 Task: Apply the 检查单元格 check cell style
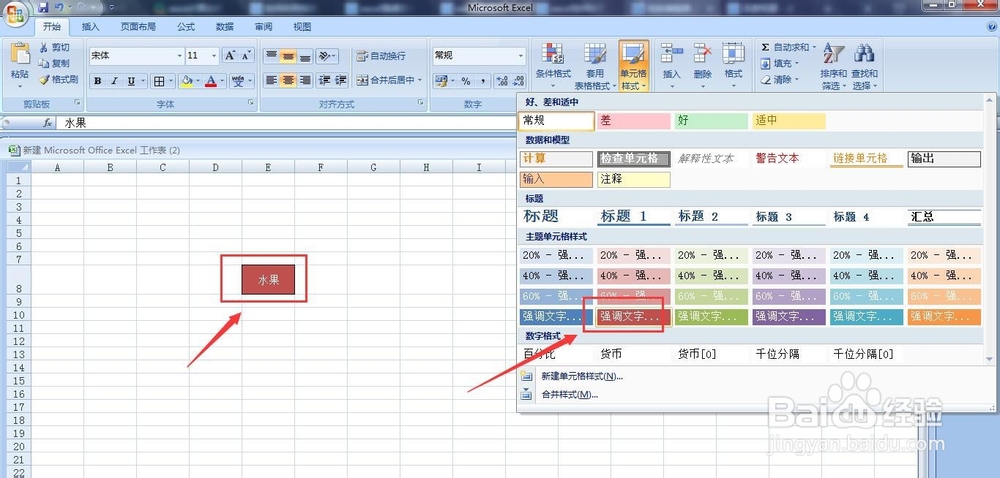point(634,159)
